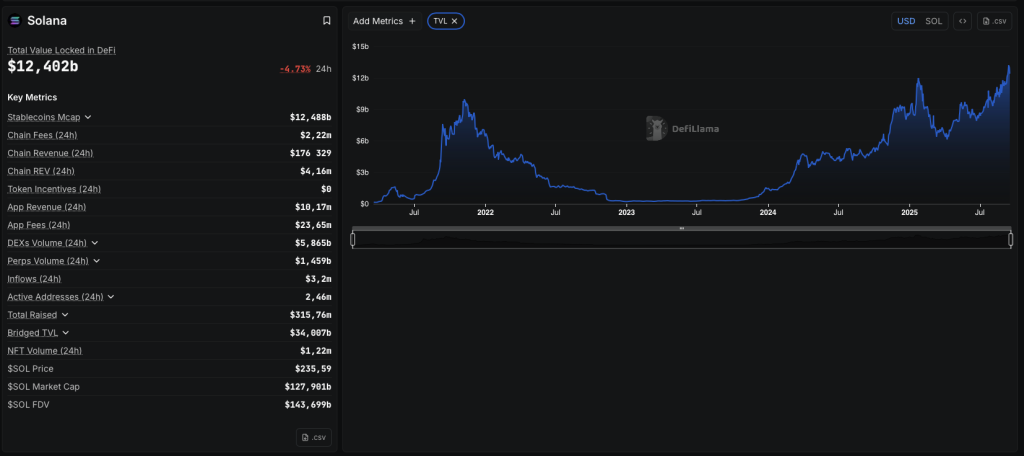This screenshot has width=1024, height=456.
Task: Click the left handle of the range slider
Action: 353,239
